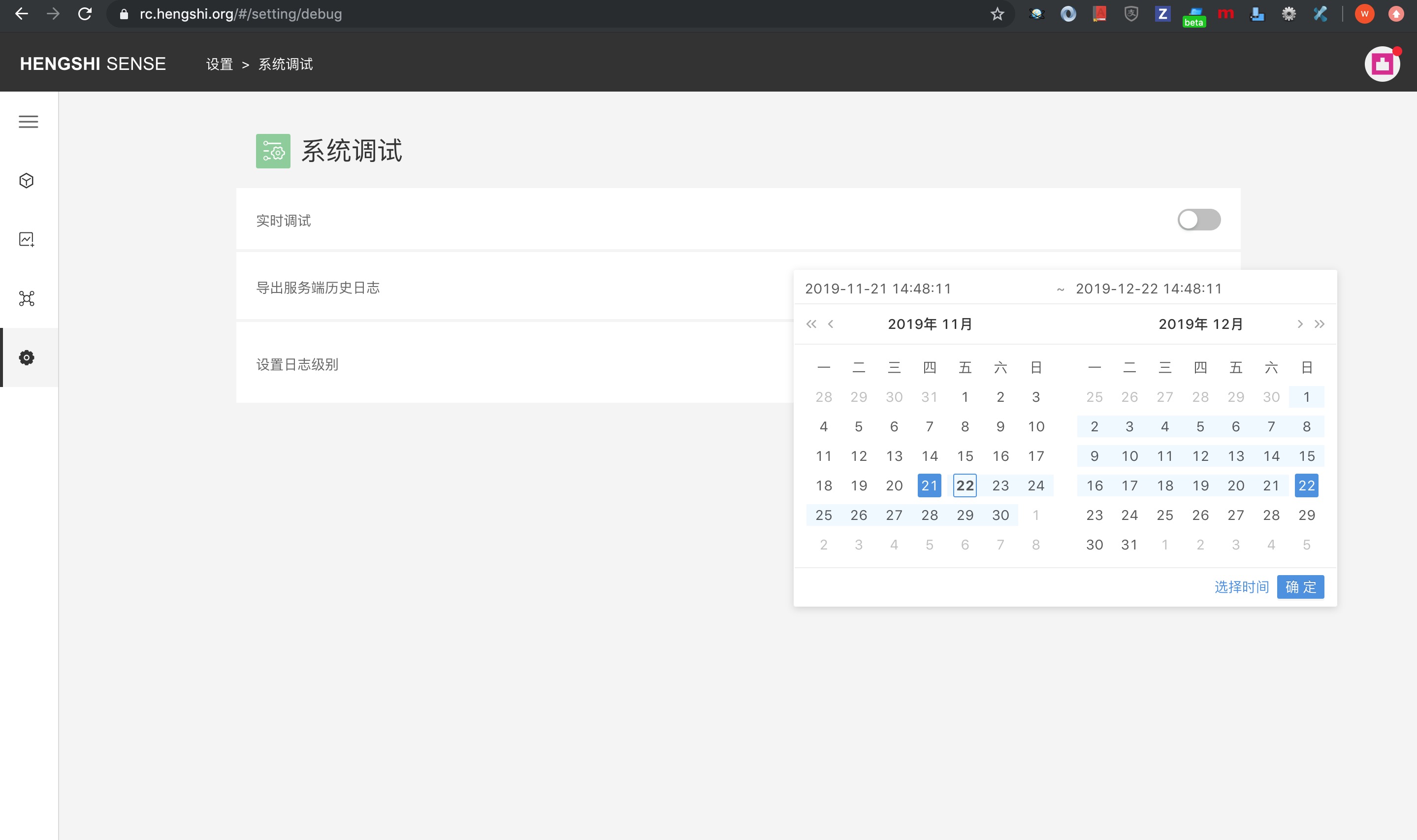
Task: Select November 21 in the left calendar
Action: click(x=929, y=485)
